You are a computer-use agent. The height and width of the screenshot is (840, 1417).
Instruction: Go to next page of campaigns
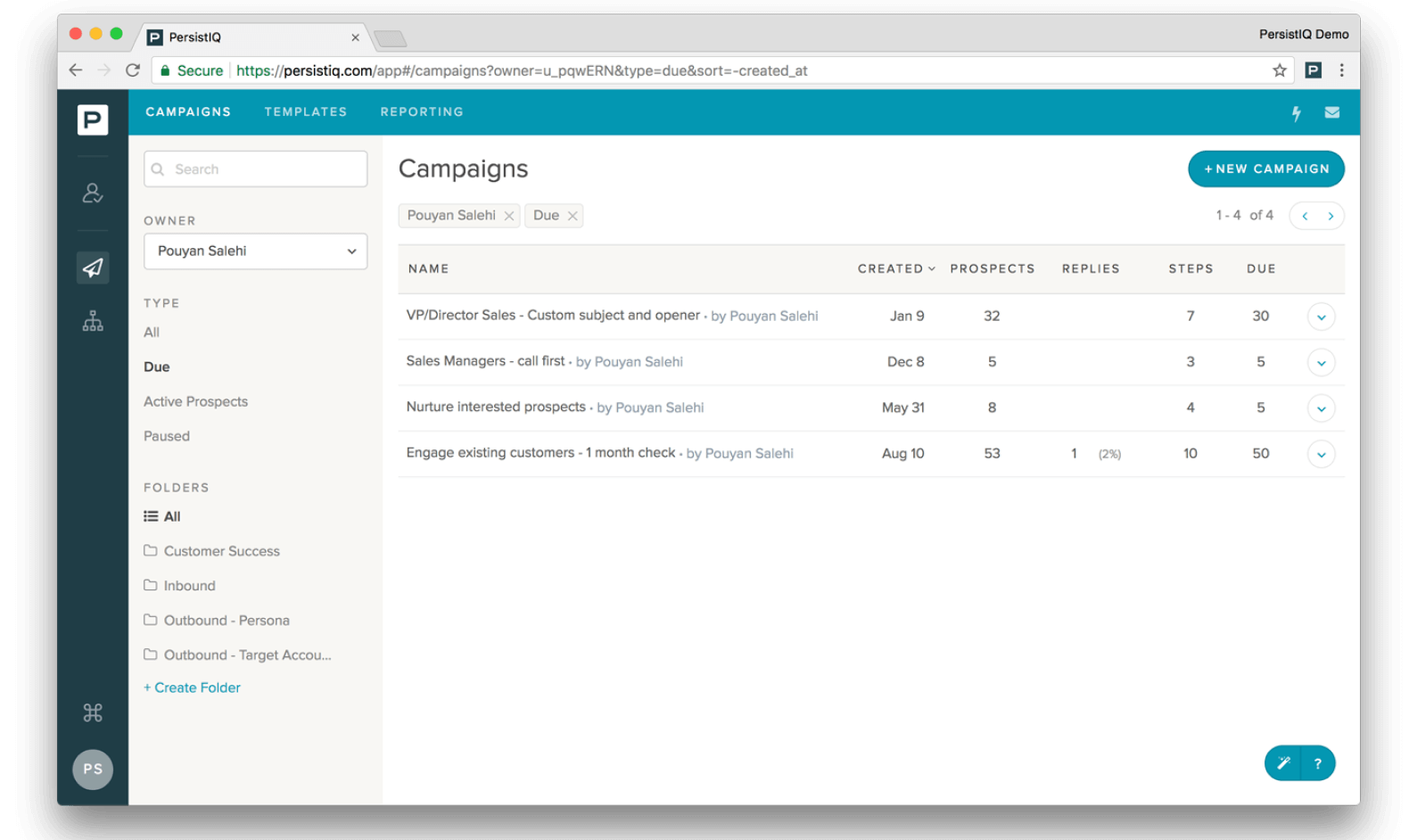[1330, 216]
